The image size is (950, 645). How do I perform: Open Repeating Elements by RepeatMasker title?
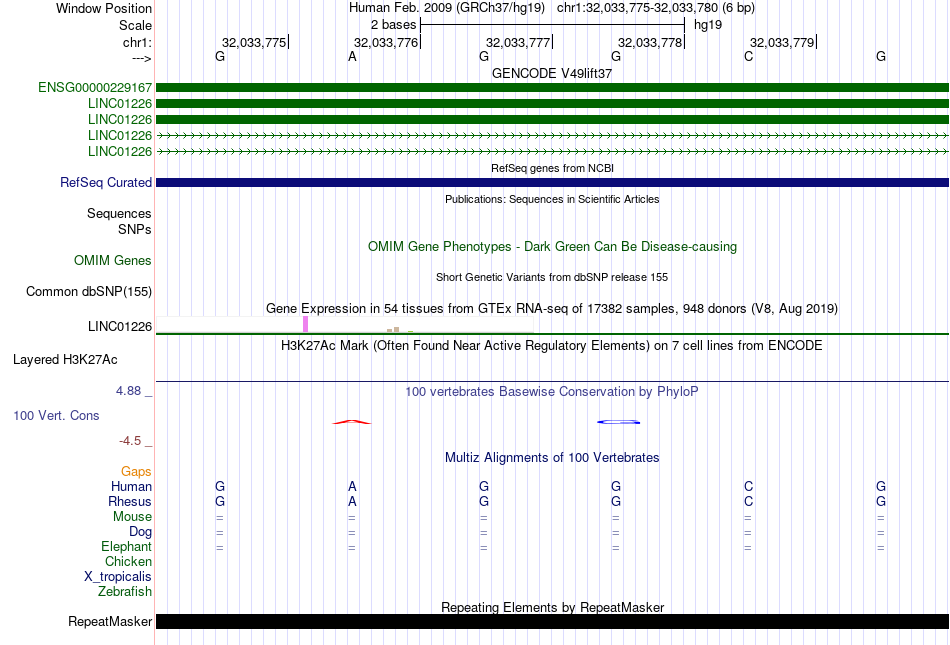(553, 607)
